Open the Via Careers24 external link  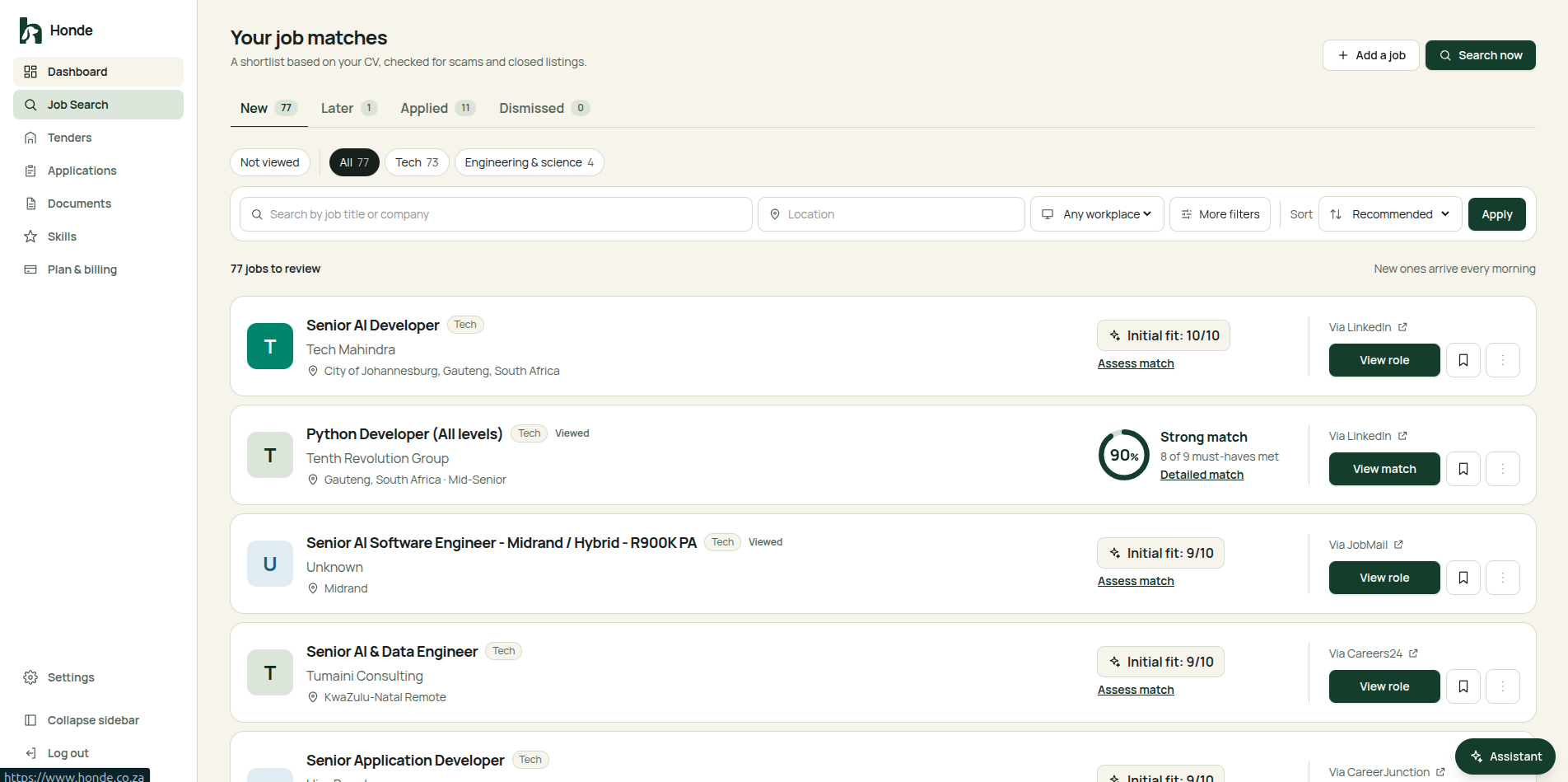(x=1373, y=653)
